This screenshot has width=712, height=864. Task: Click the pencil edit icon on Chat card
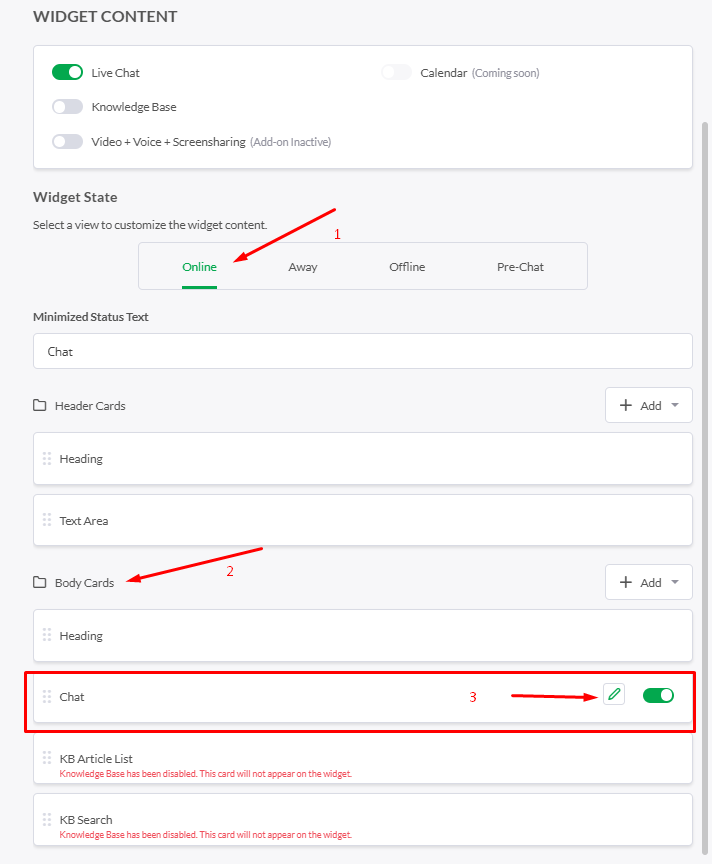(x=614, y=694)
